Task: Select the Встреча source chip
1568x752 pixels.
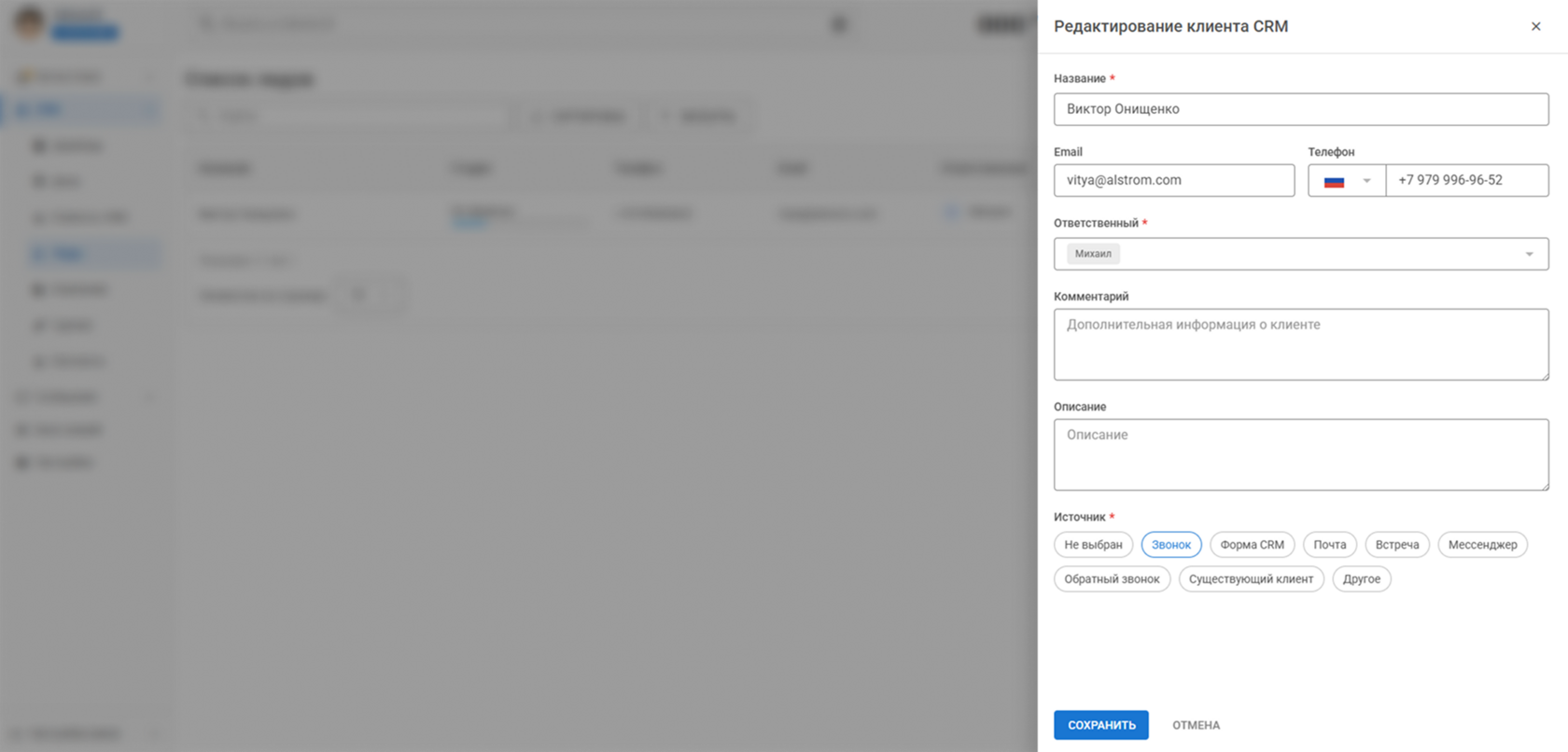Action: click(1397, 545)
